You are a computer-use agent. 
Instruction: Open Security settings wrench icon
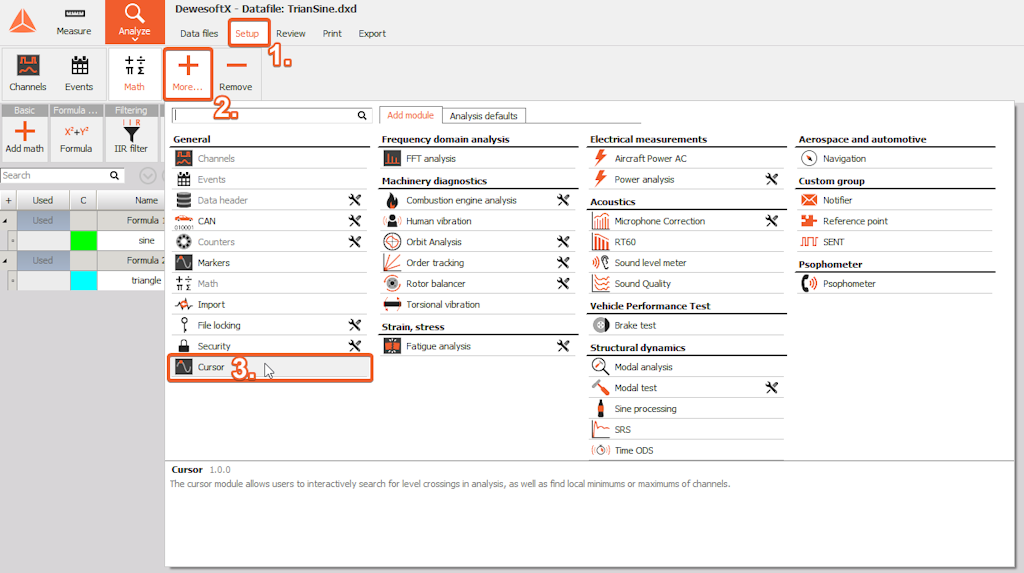355,346
